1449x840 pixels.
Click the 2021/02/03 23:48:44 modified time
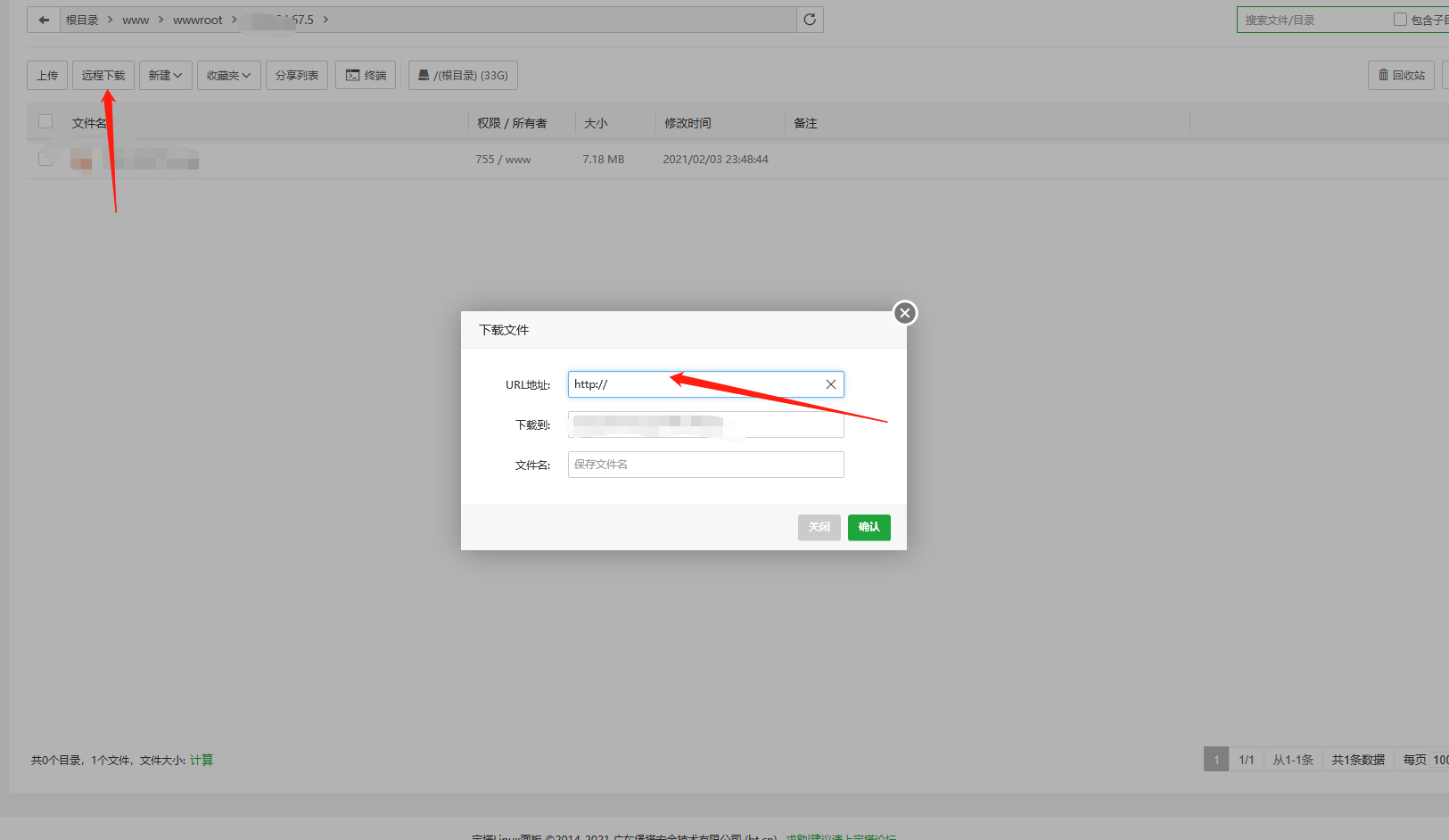click(715, 159)
